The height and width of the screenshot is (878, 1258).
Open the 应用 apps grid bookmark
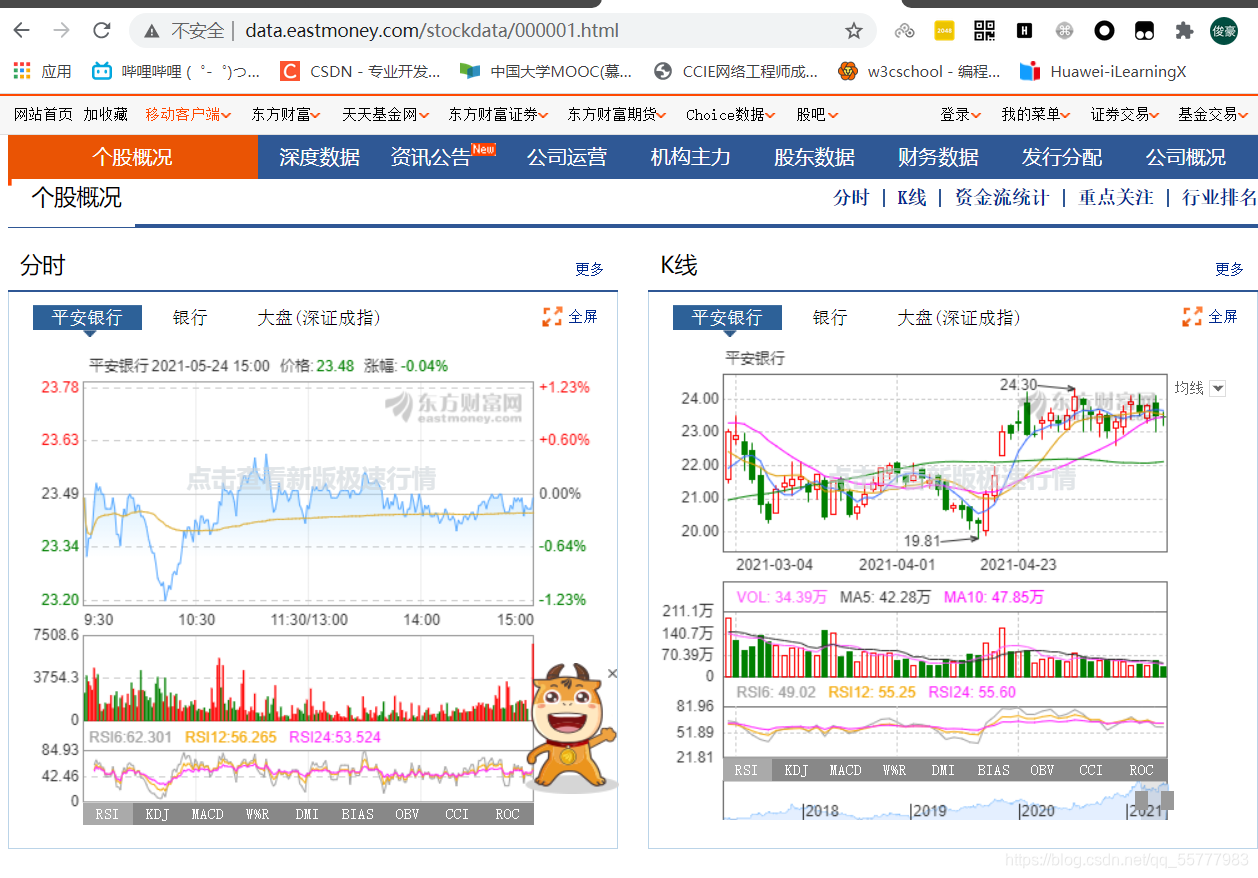[x=42, y=71]
